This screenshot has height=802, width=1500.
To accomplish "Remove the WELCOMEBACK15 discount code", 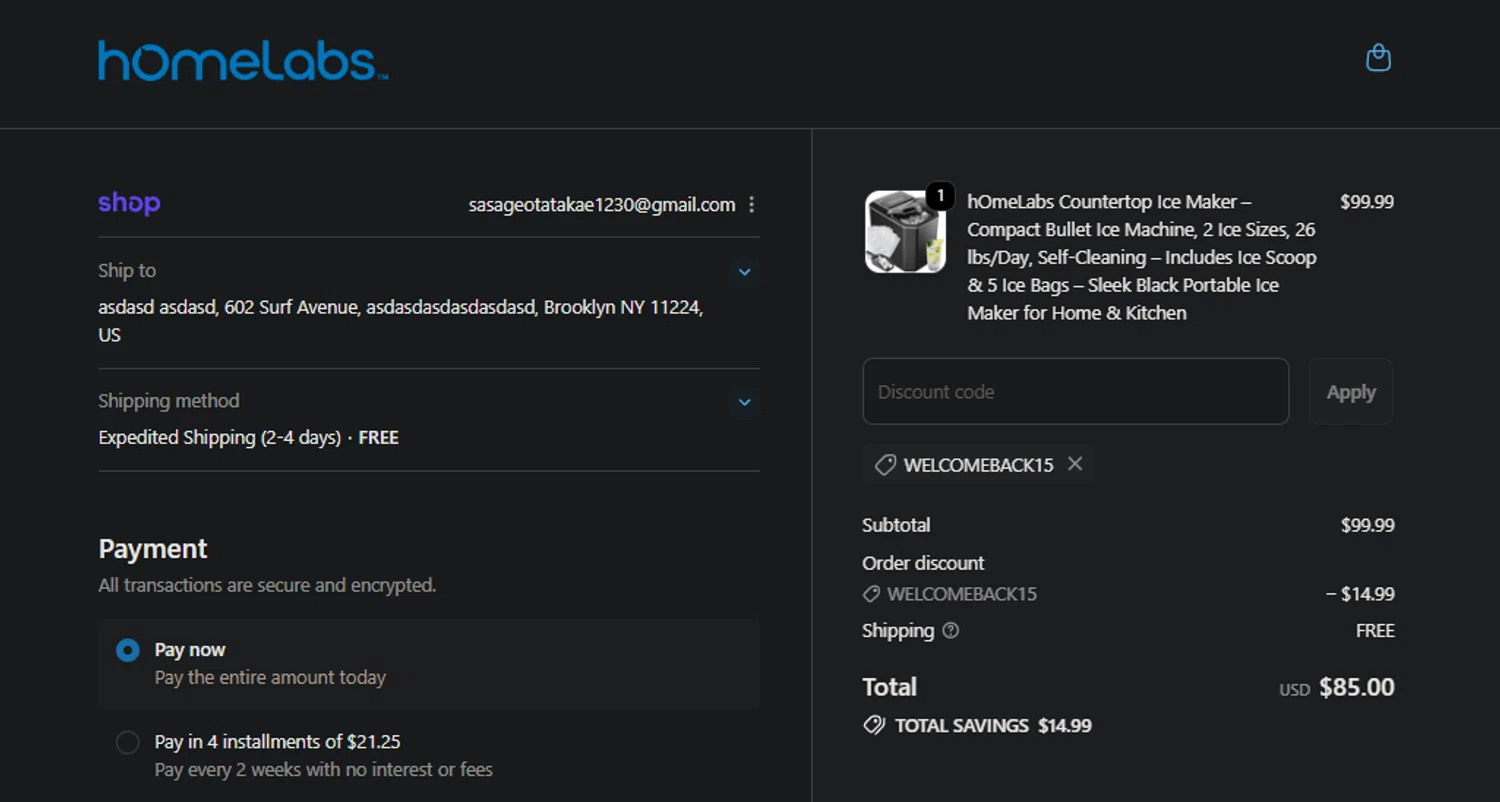I will [x=1075, y=464].
